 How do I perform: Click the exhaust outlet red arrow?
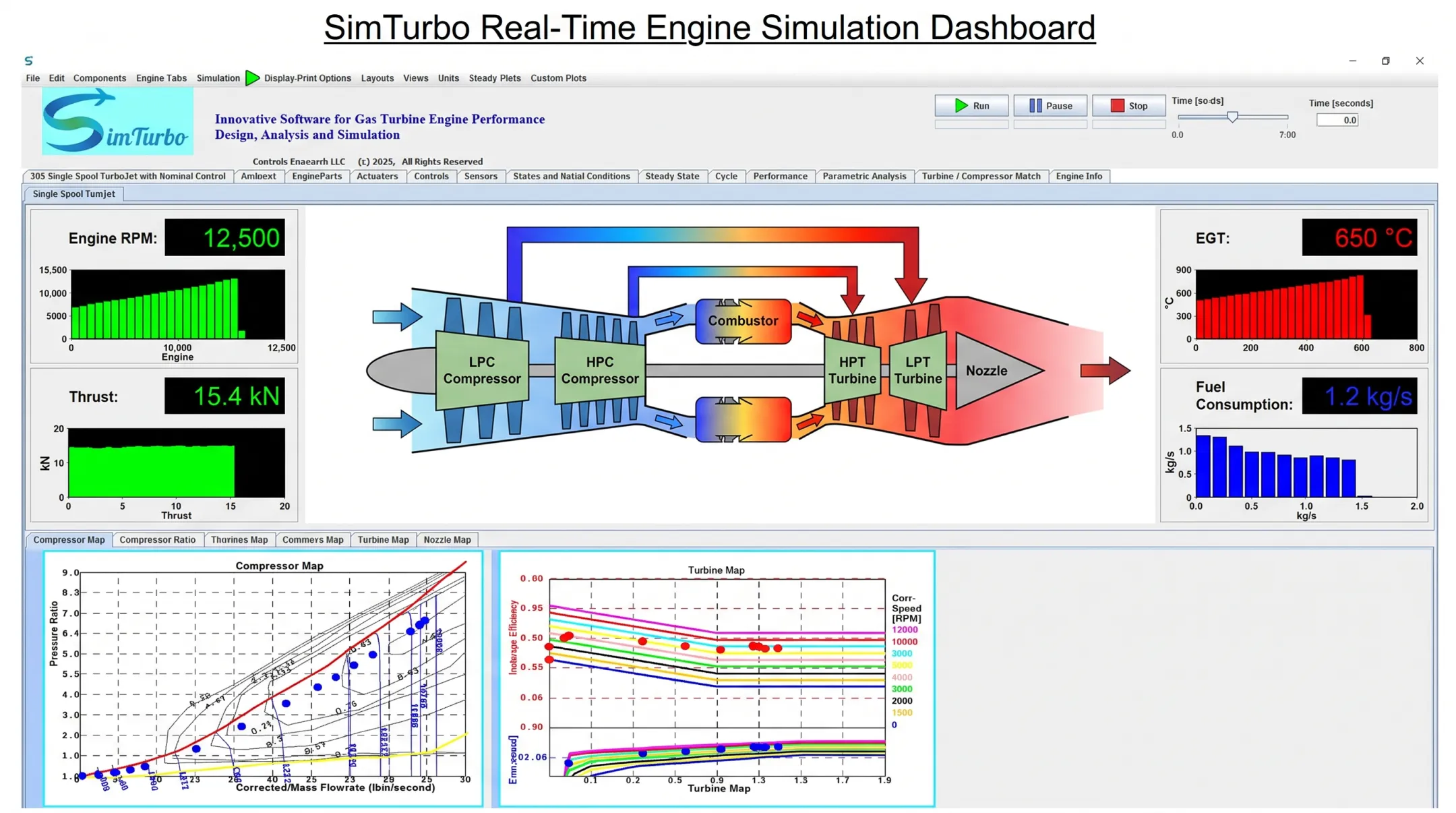[x=1105, y=370]
